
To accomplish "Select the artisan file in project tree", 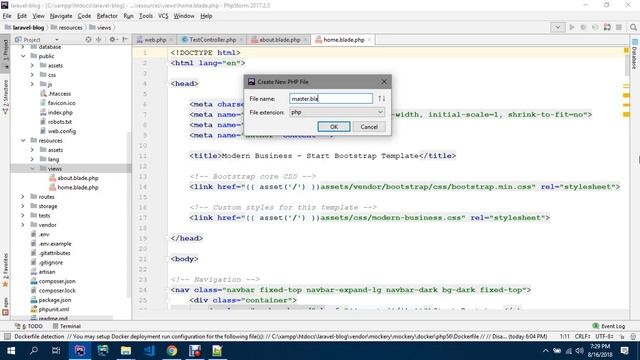I will 47,272.
